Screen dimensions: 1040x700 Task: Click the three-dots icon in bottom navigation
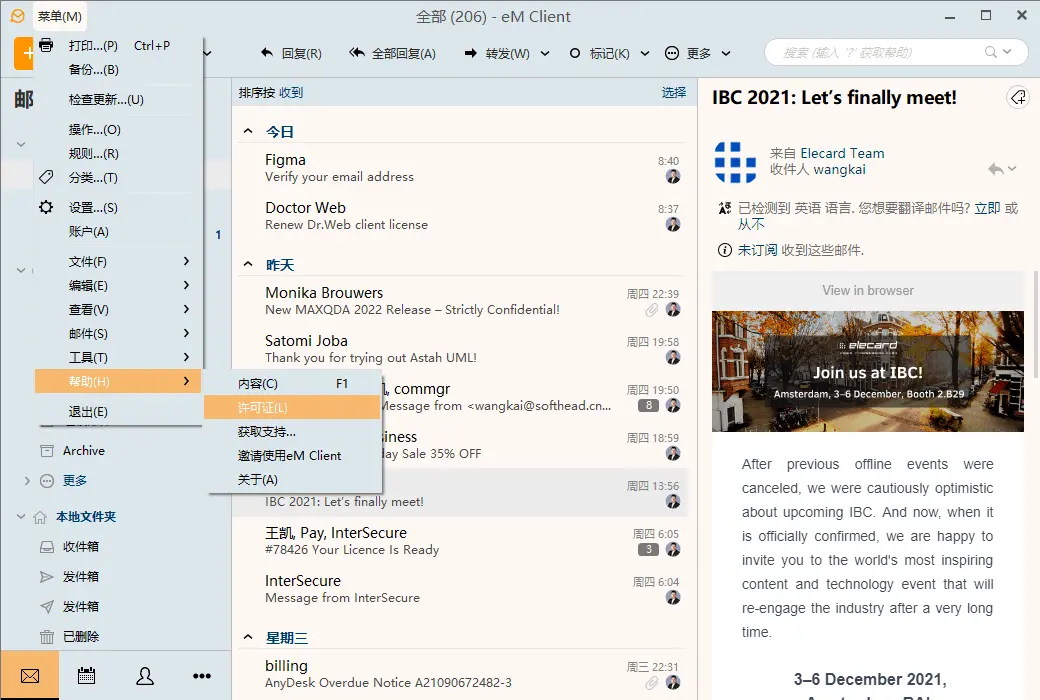(202, 675)
